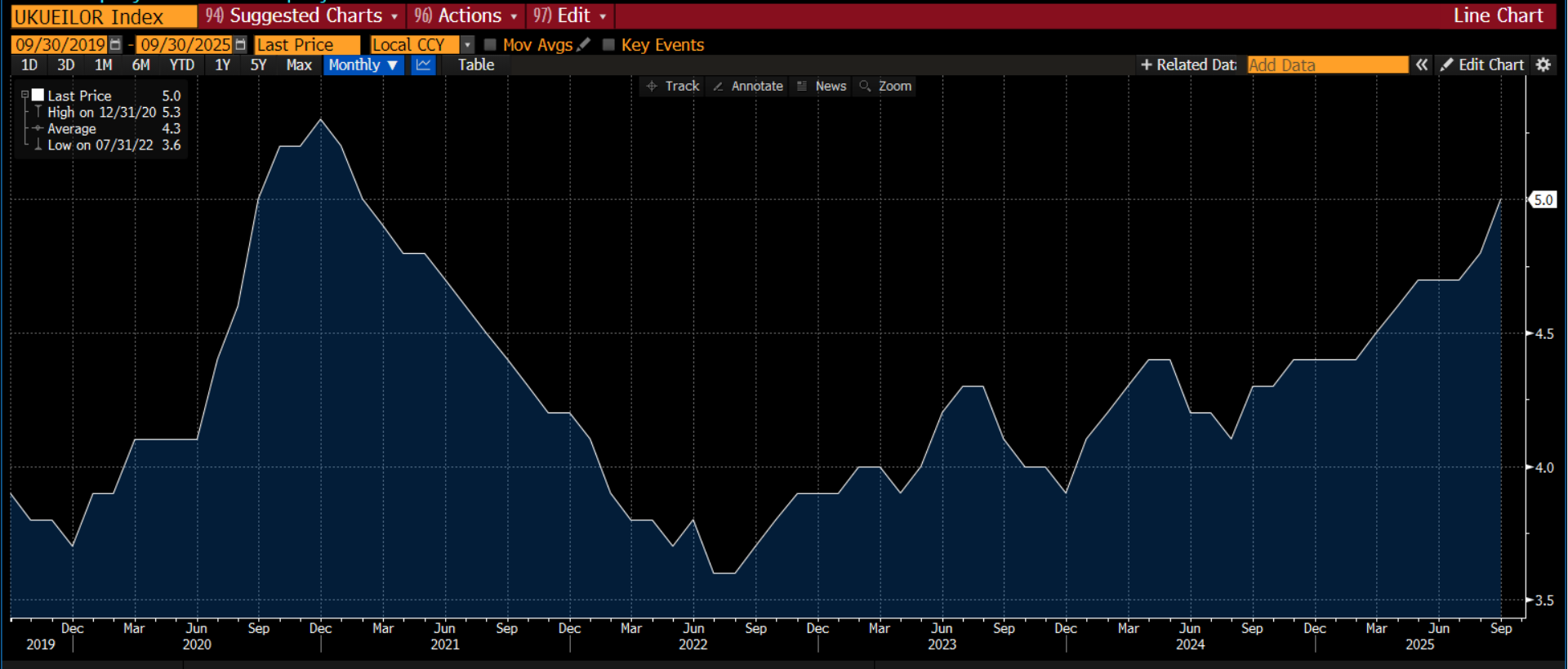Activate the Track crosshair tool

coord(673,86)
